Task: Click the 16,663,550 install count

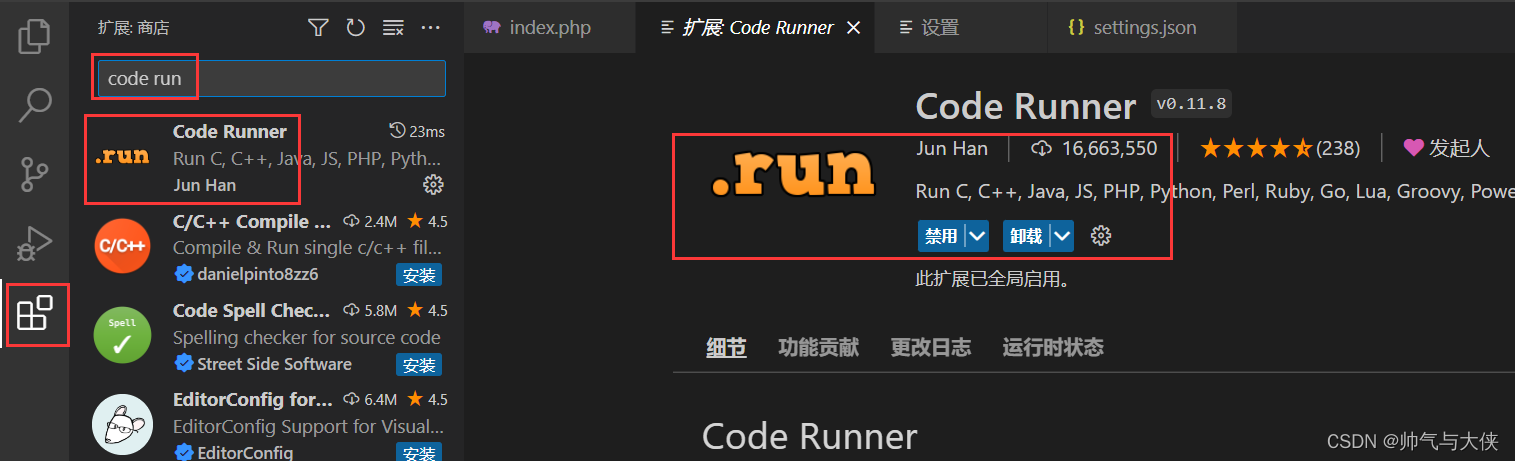Action: 1095,149
